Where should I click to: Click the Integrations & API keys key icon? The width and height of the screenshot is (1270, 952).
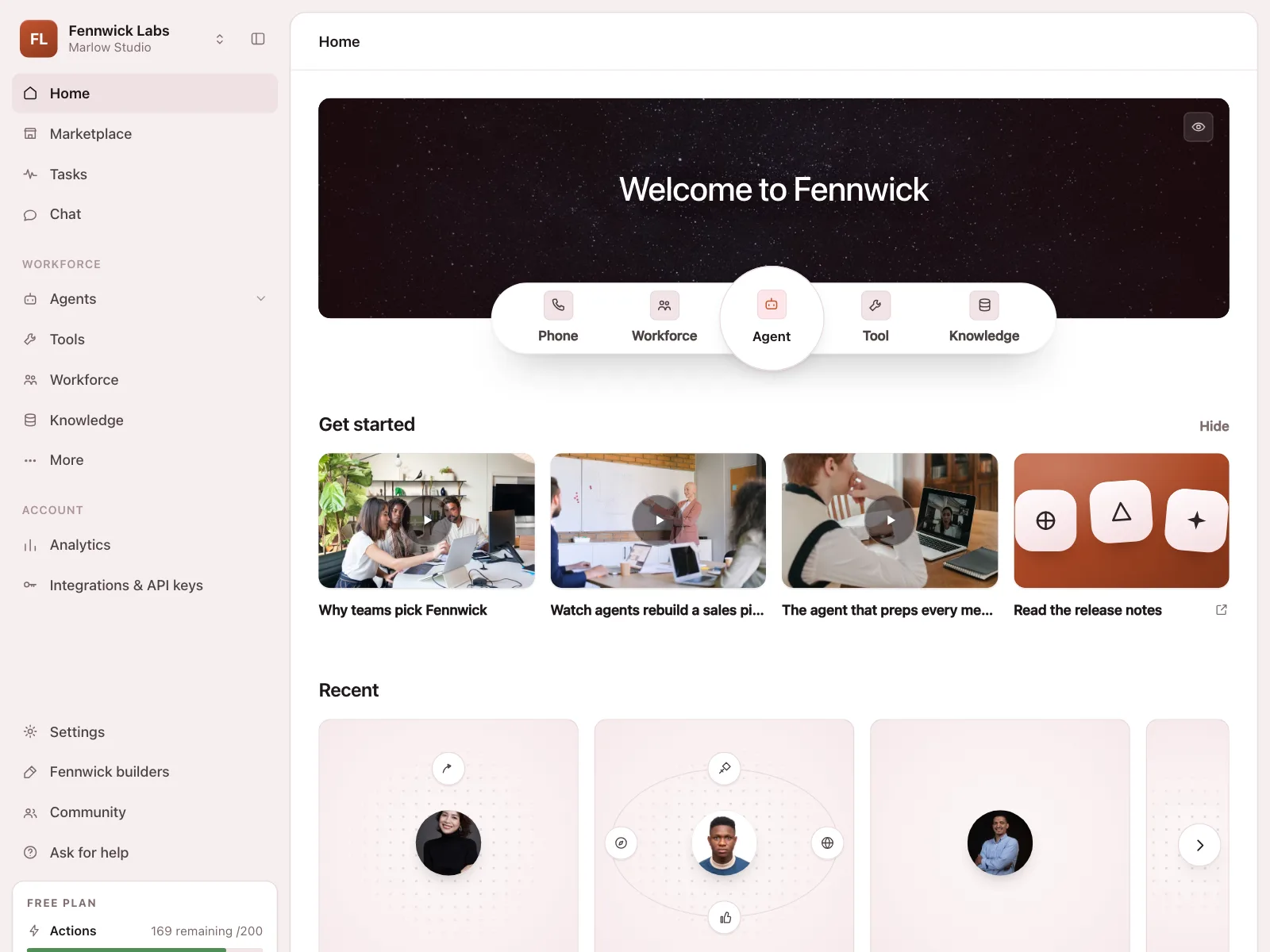pyautogui.click(x=30, y=585)
